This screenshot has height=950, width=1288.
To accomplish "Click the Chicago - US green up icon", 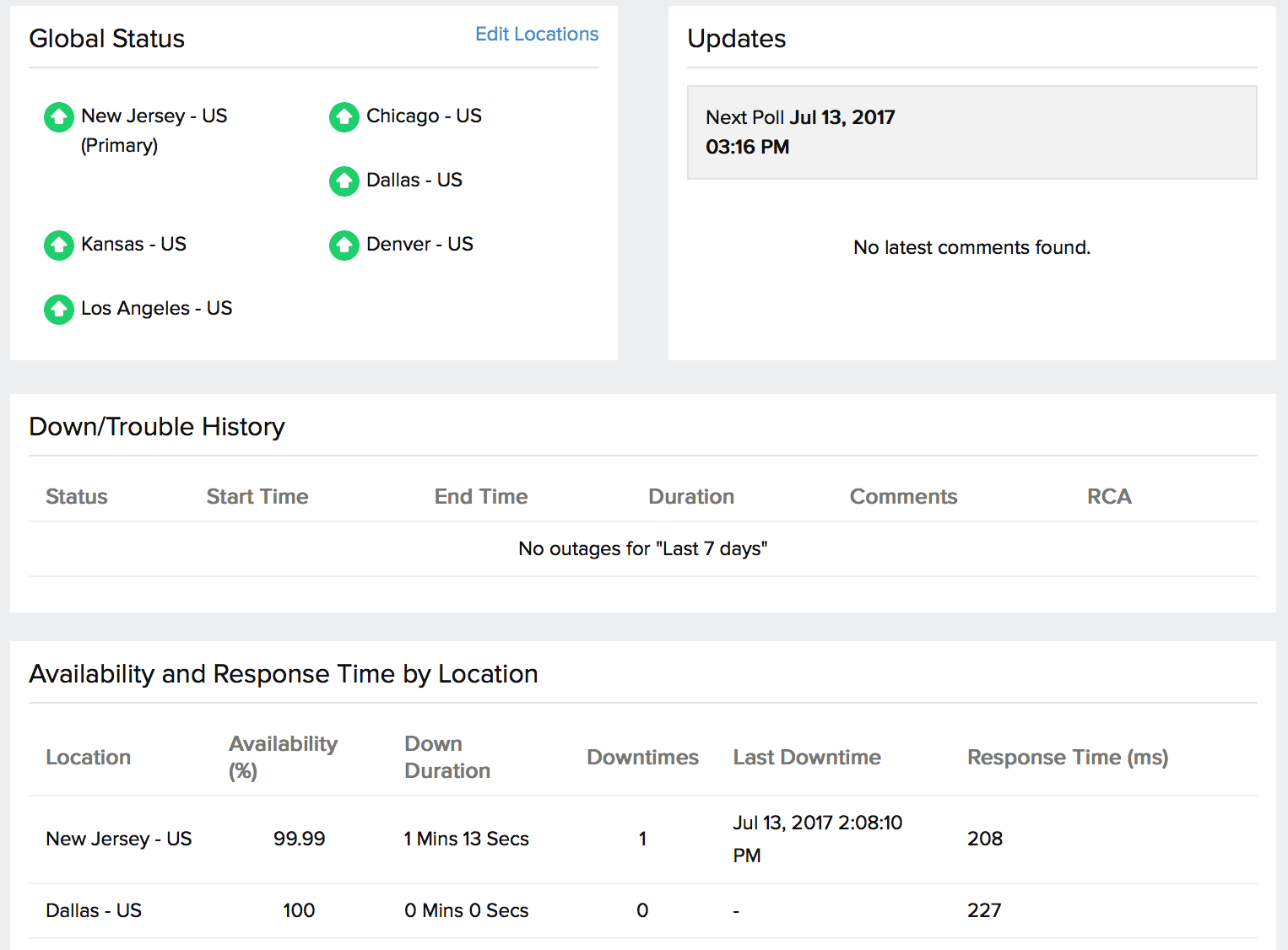I will 344,117.
